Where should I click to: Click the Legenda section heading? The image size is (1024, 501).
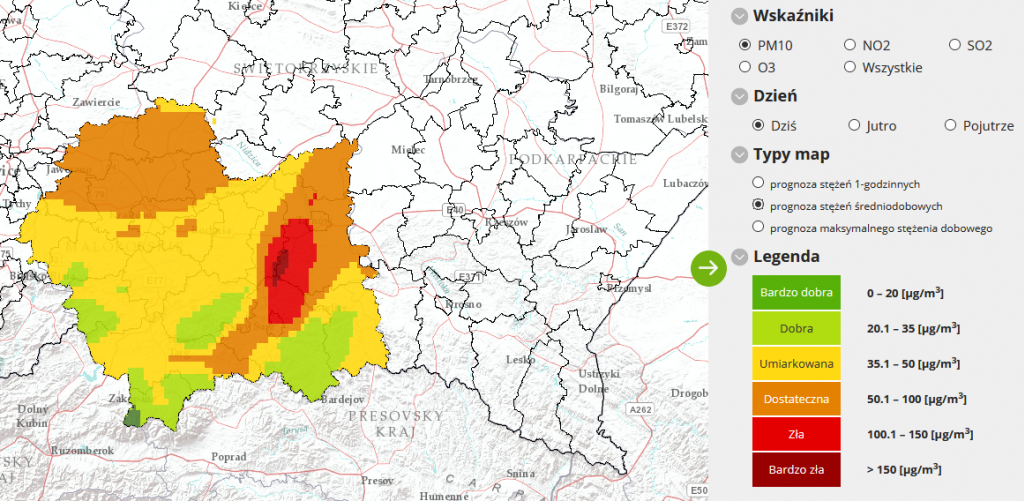(x=786, y=256)
